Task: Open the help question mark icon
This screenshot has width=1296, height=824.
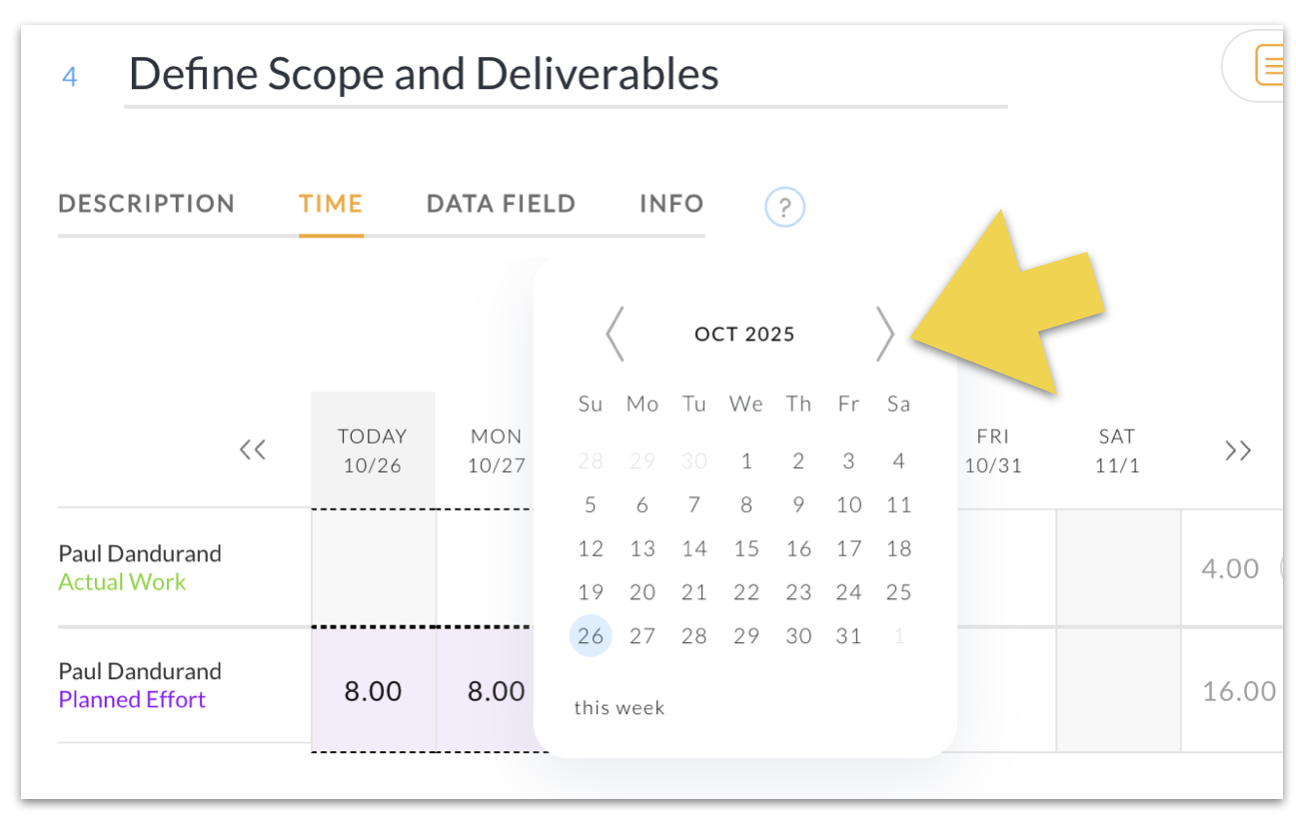Action: point(785,208)
